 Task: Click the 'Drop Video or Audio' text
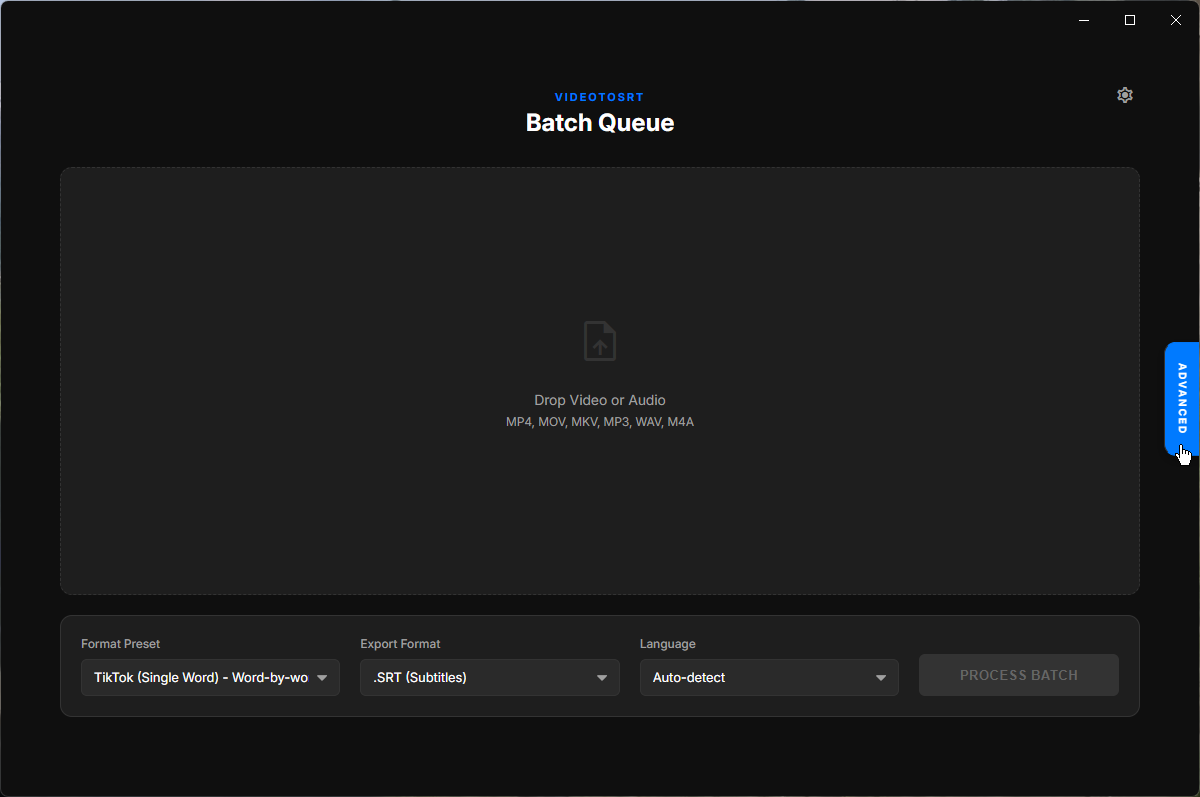[x=600, y=400]
